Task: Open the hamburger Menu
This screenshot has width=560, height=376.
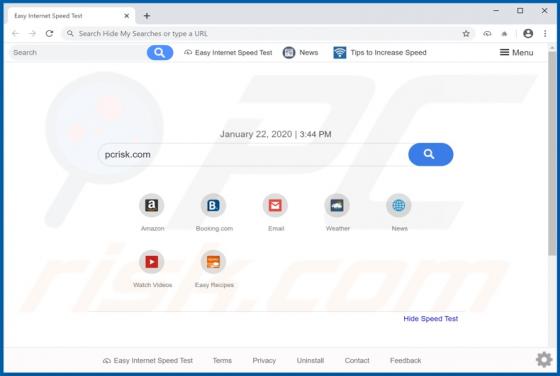Action: coord(516,52)
